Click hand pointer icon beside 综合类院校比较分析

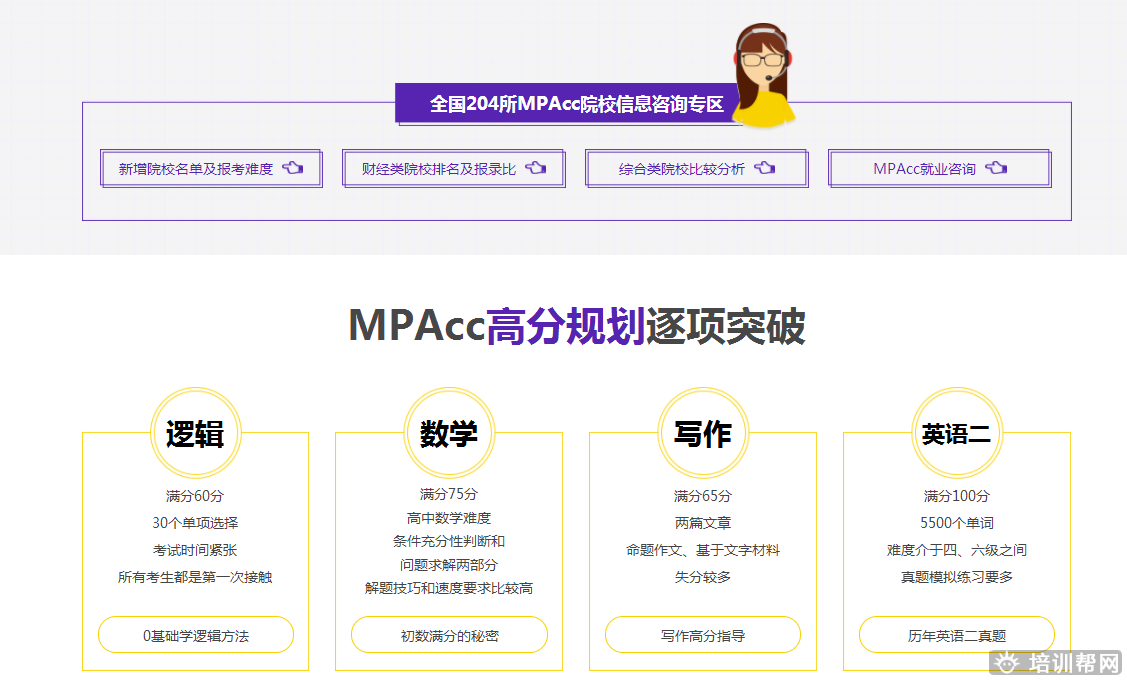(x=765, y=168)
